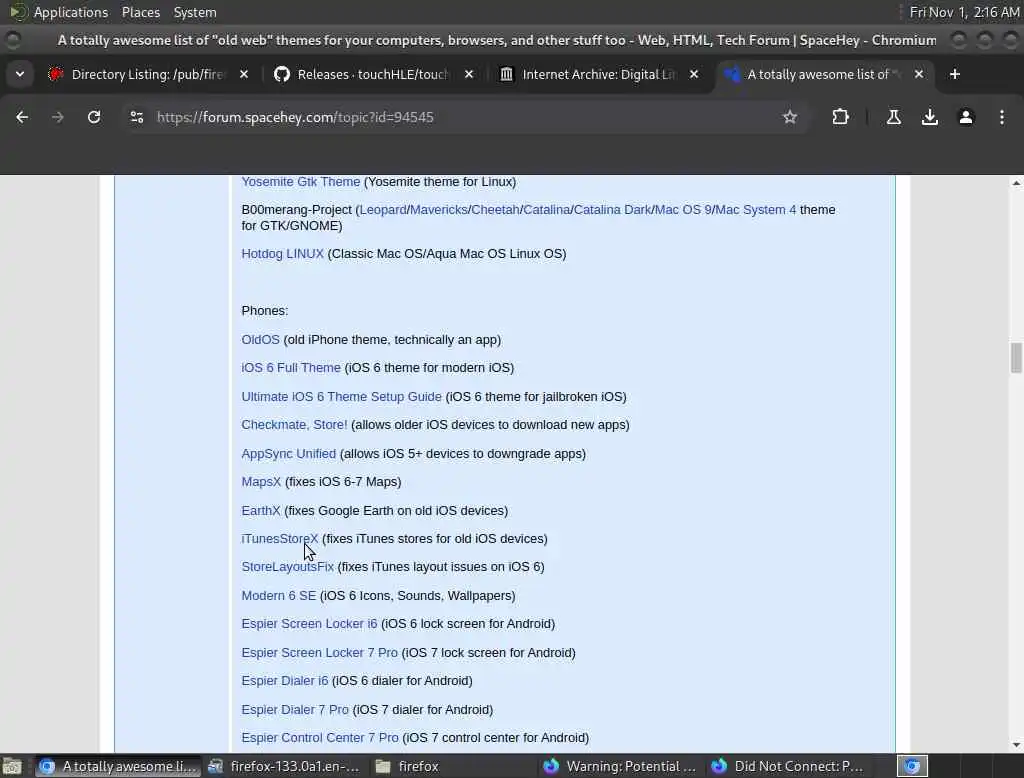The height and width of the screenshot is (778, 1024).
Task: Click the scrollbar up arrow
Action: coord(1016,183)
